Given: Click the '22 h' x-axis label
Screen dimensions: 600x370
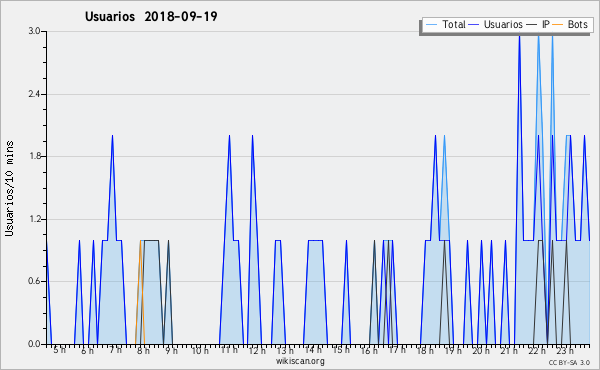Looking at the screenshot, I should (537, 351).
